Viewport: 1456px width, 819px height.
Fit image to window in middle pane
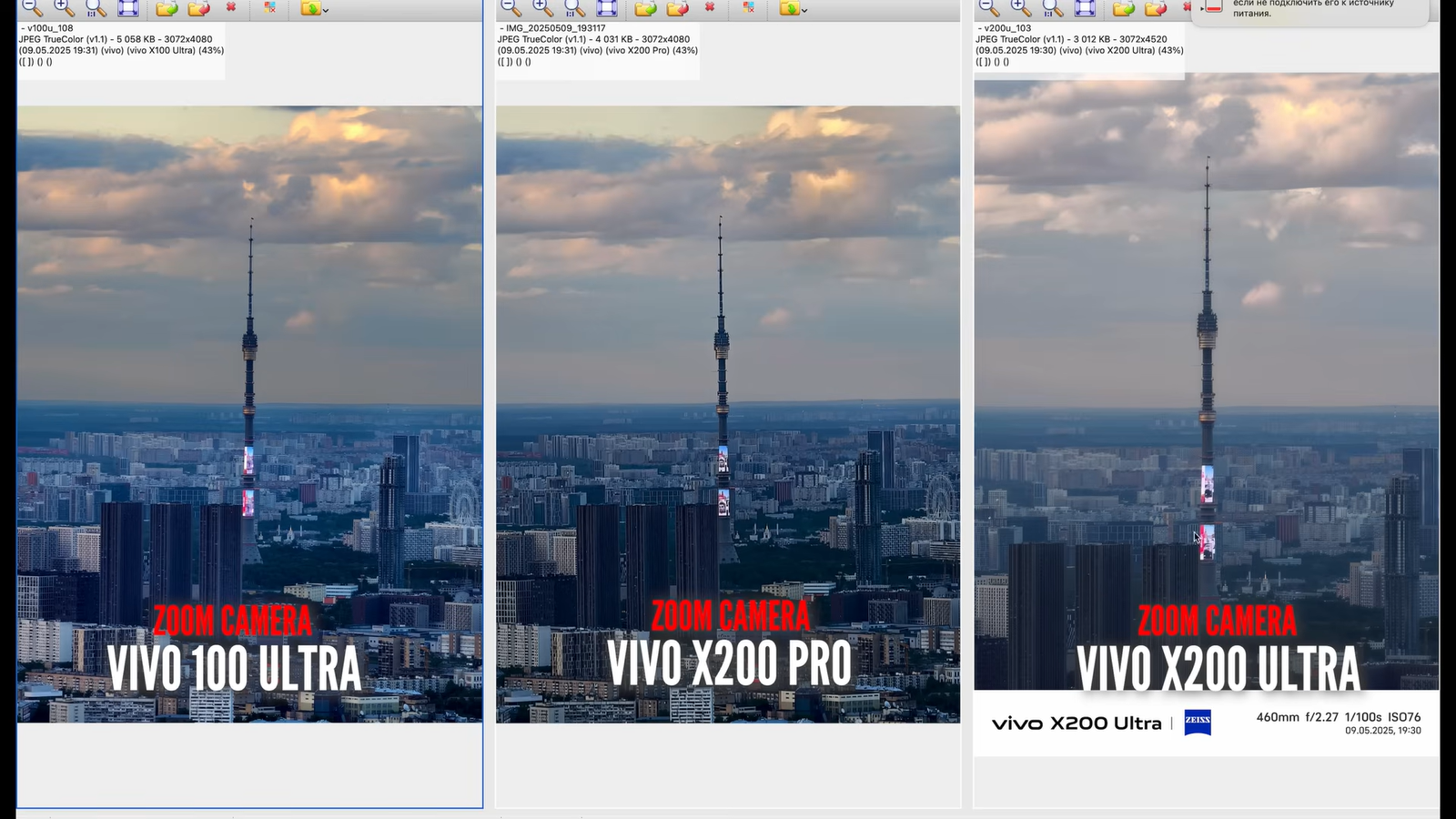point(607,8)
